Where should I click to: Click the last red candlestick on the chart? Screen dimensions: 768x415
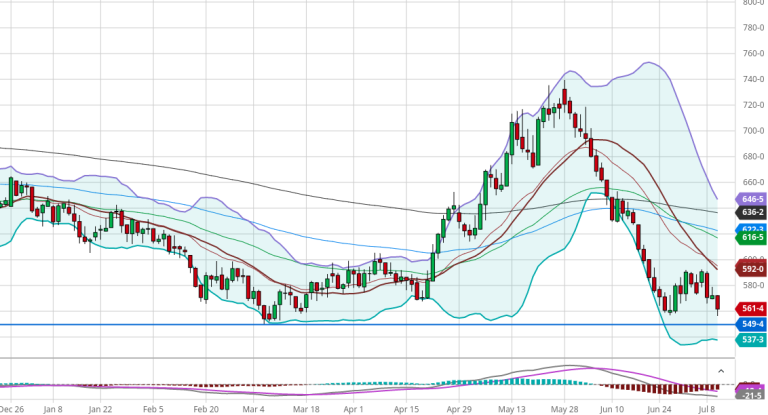tap(719, 302)
